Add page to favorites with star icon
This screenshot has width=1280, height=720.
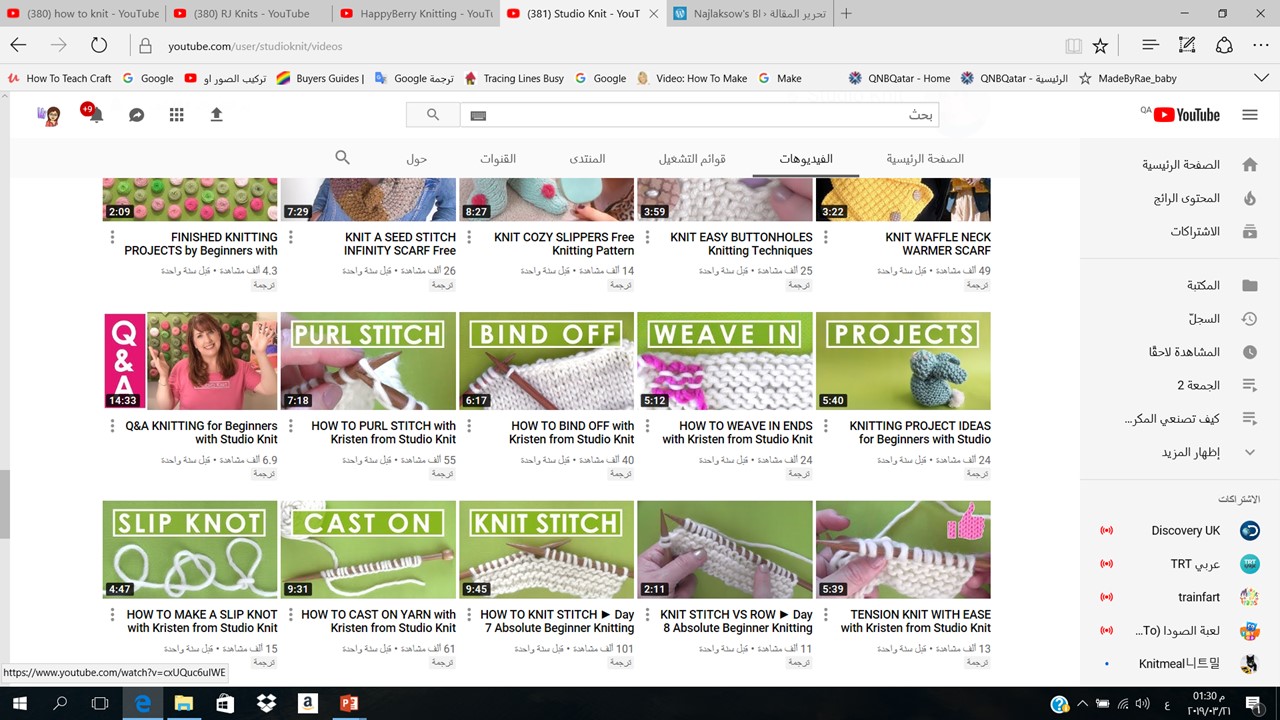click(1100, 46)
